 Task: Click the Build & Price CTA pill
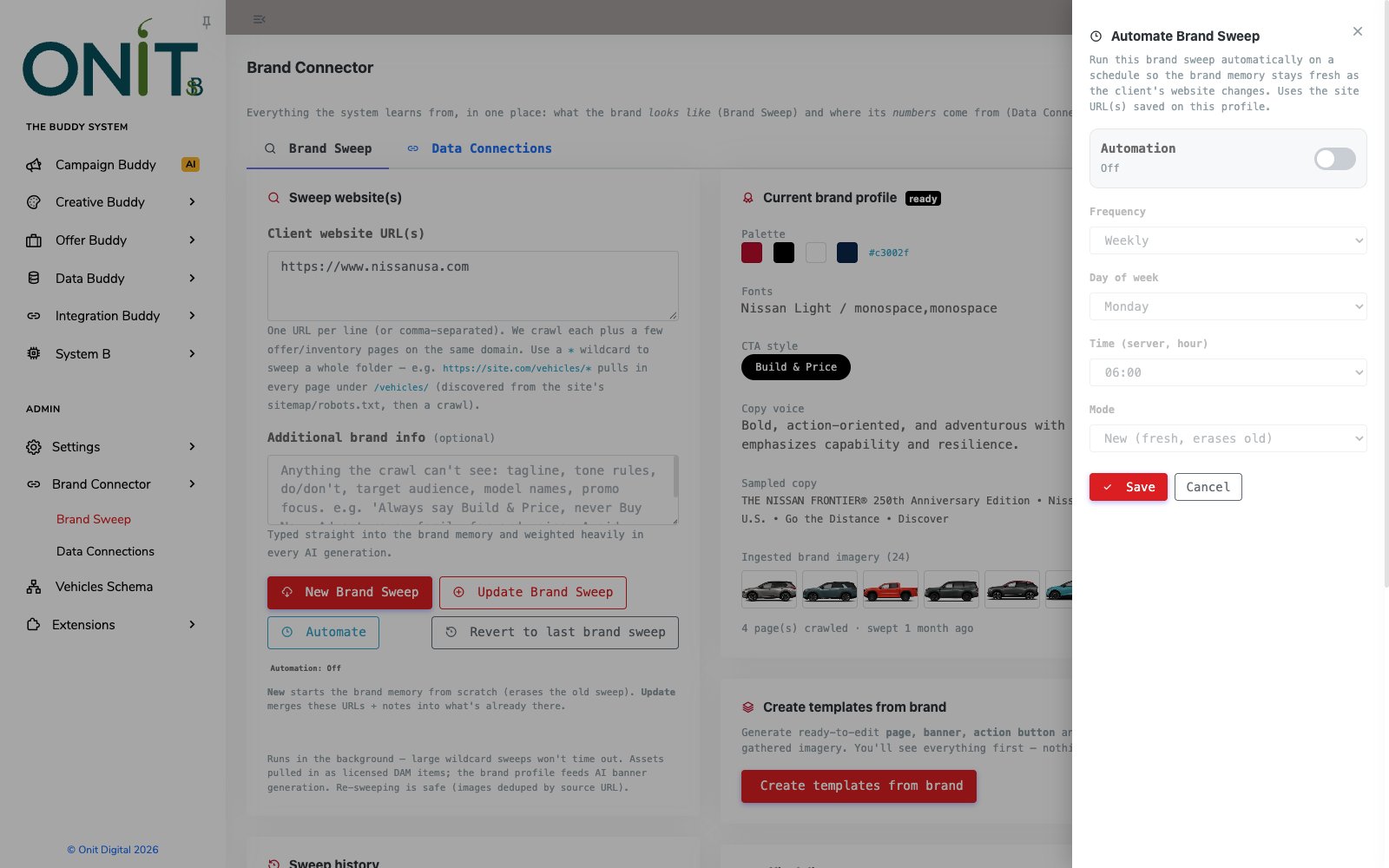pos(796,367)
